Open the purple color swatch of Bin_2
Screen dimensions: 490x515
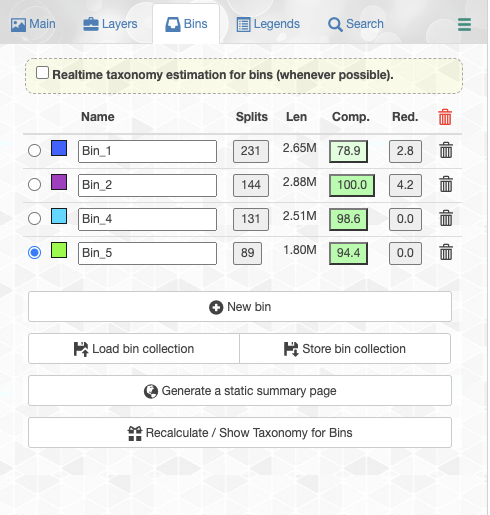(59, 182)
